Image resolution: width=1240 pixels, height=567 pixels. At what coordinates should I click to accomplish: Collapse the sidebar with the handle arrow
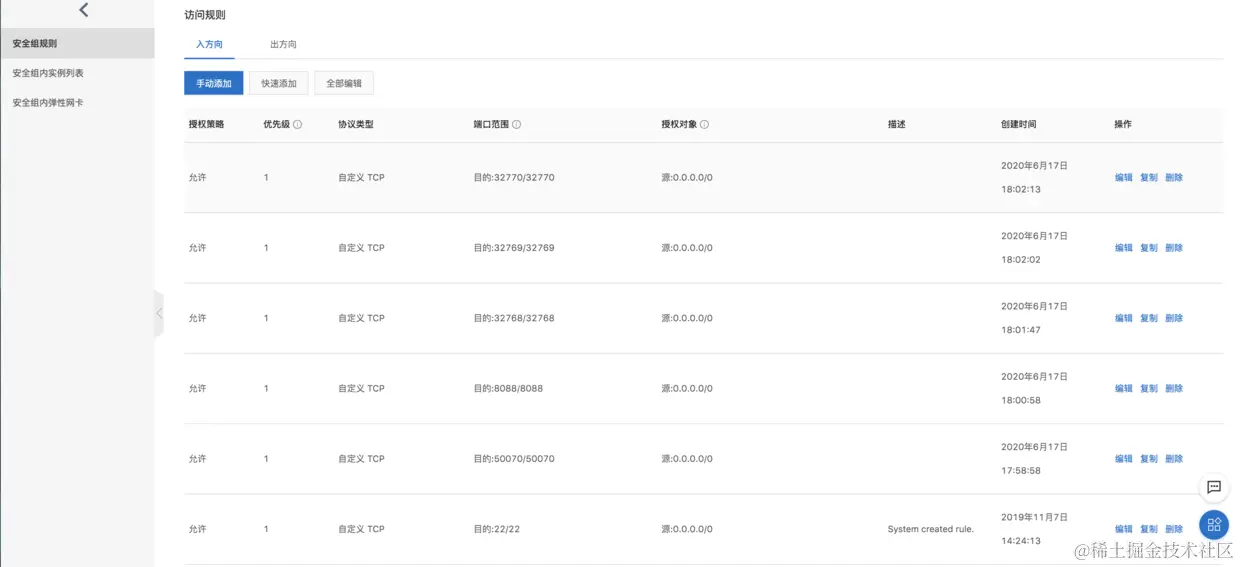(158, 313)
